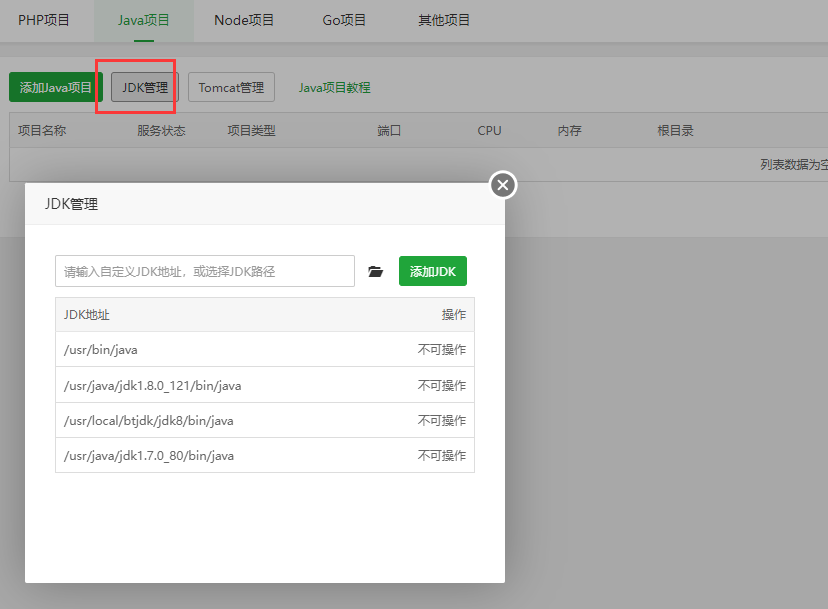828x609 pixels.
Task: Open JDK管理 button
Action: pyautogui.click(x=145, y=87)
